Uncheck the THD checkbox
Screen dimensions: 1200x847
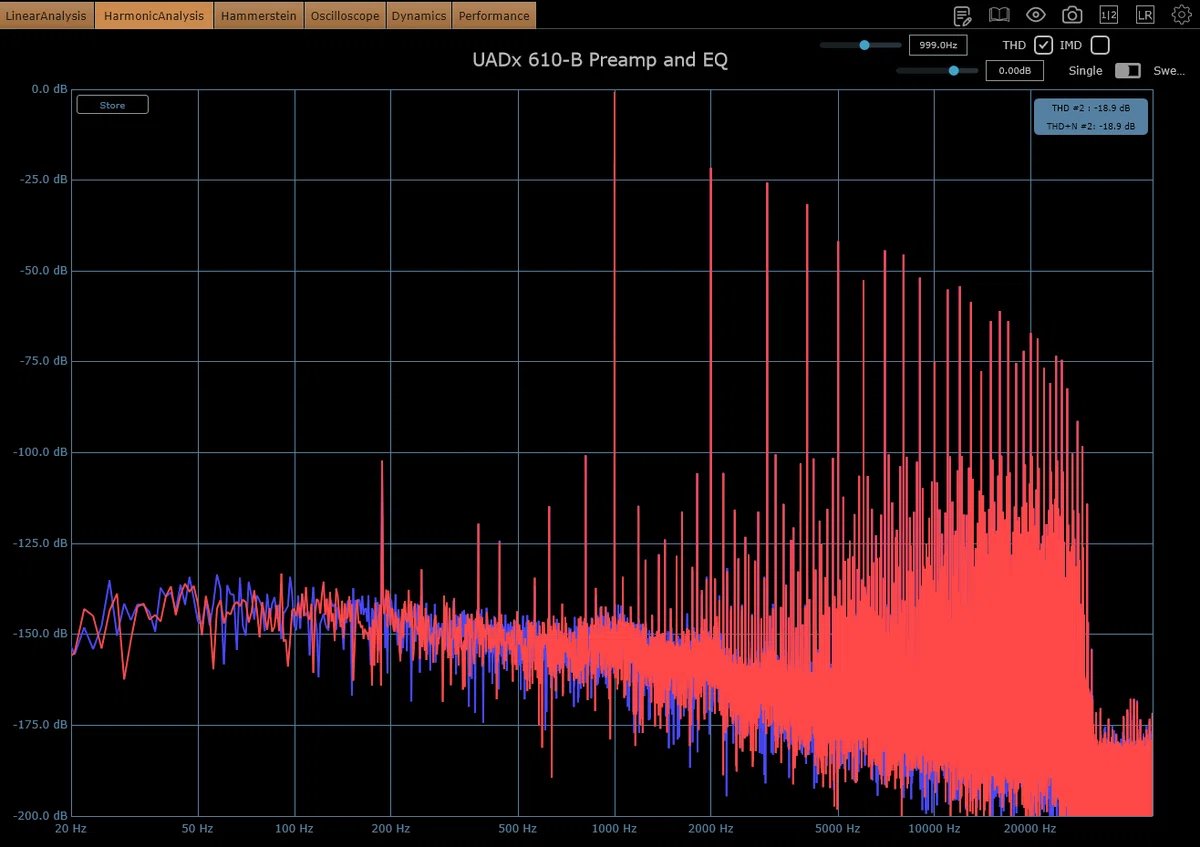(x=1043, y=45)
